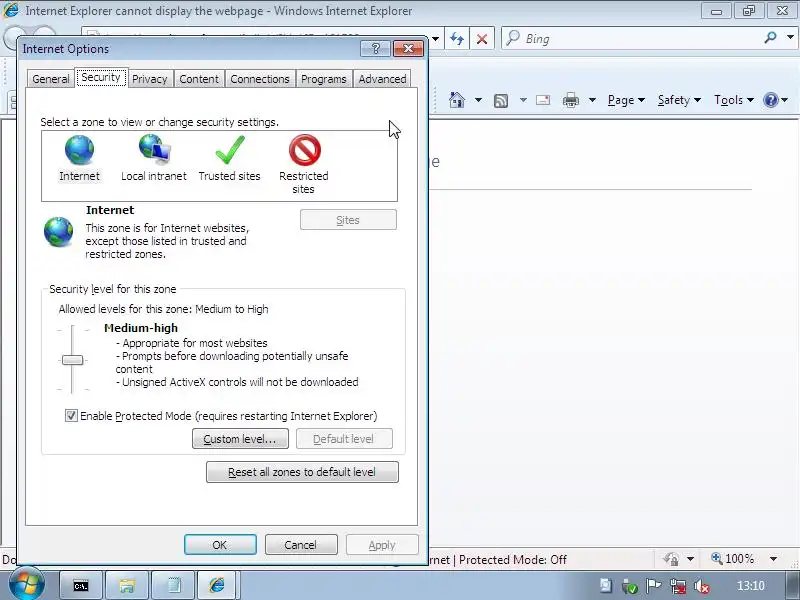Image resolution: width=800 pixels, height=600 pixels.
Task: Click Cancel in Internet Options
Action: coord(301,545)
